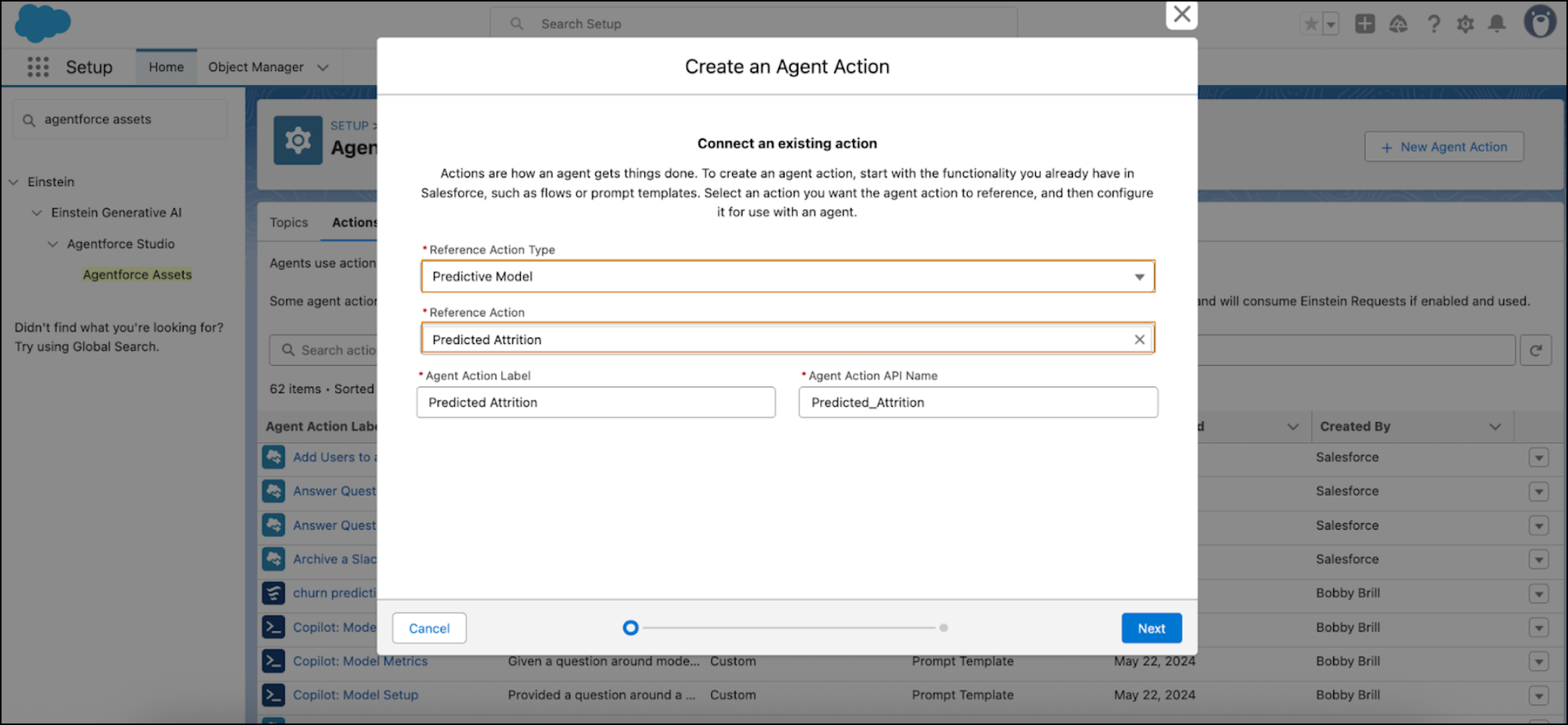Open the Trailhead guidance icon
1568x725 pixels.
tap(1398, 24)
